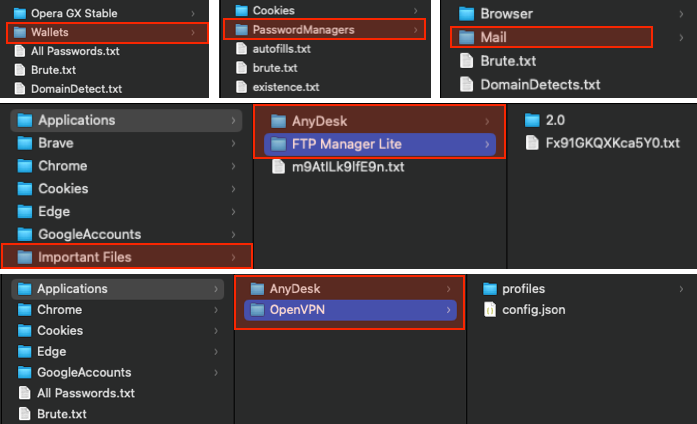This screenshot has height=424, width=697.
Task: Select the Fx91GKQXKca5Y0.txt file icon
Action: click(x=532, y=143)
